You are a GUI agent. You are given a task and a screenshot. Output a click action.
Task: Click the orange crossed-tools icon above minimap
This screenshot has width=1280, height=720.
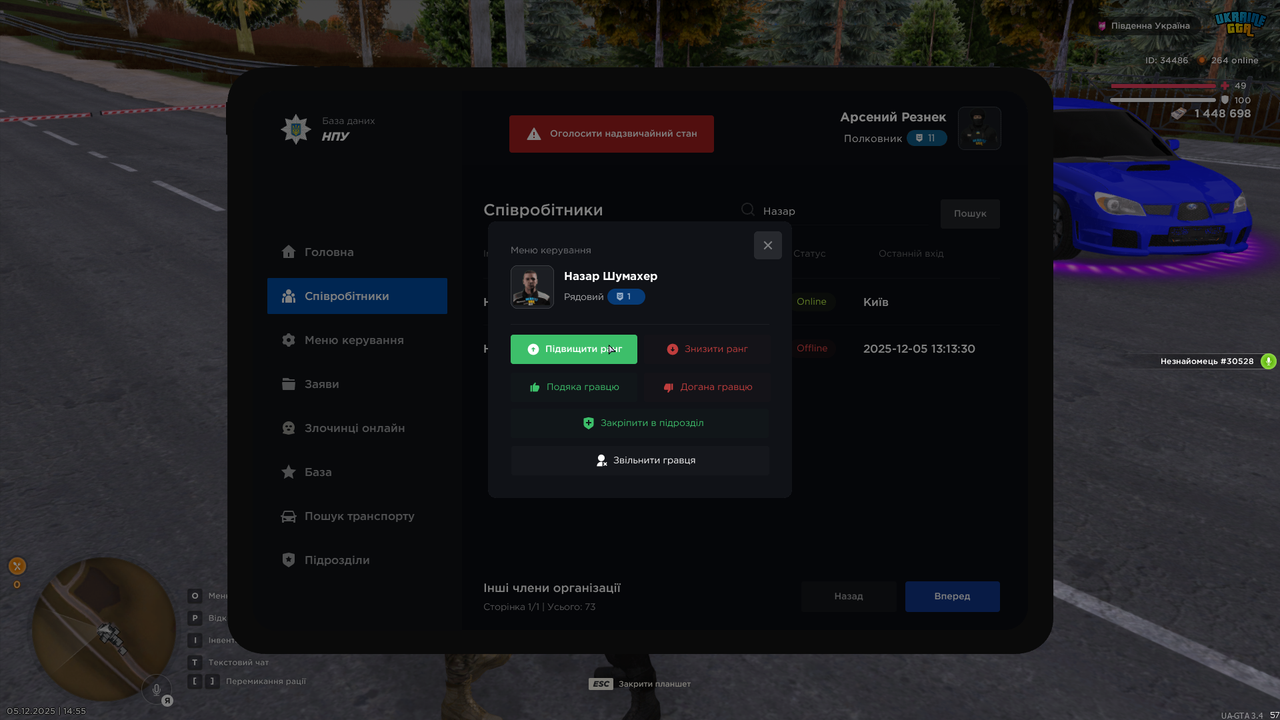(17, 566)
